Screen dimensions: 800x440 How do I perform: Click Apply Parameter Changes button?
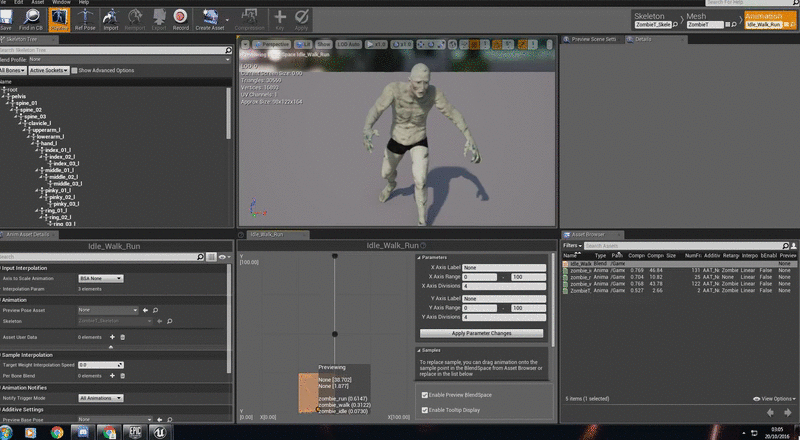coord(482,333)
